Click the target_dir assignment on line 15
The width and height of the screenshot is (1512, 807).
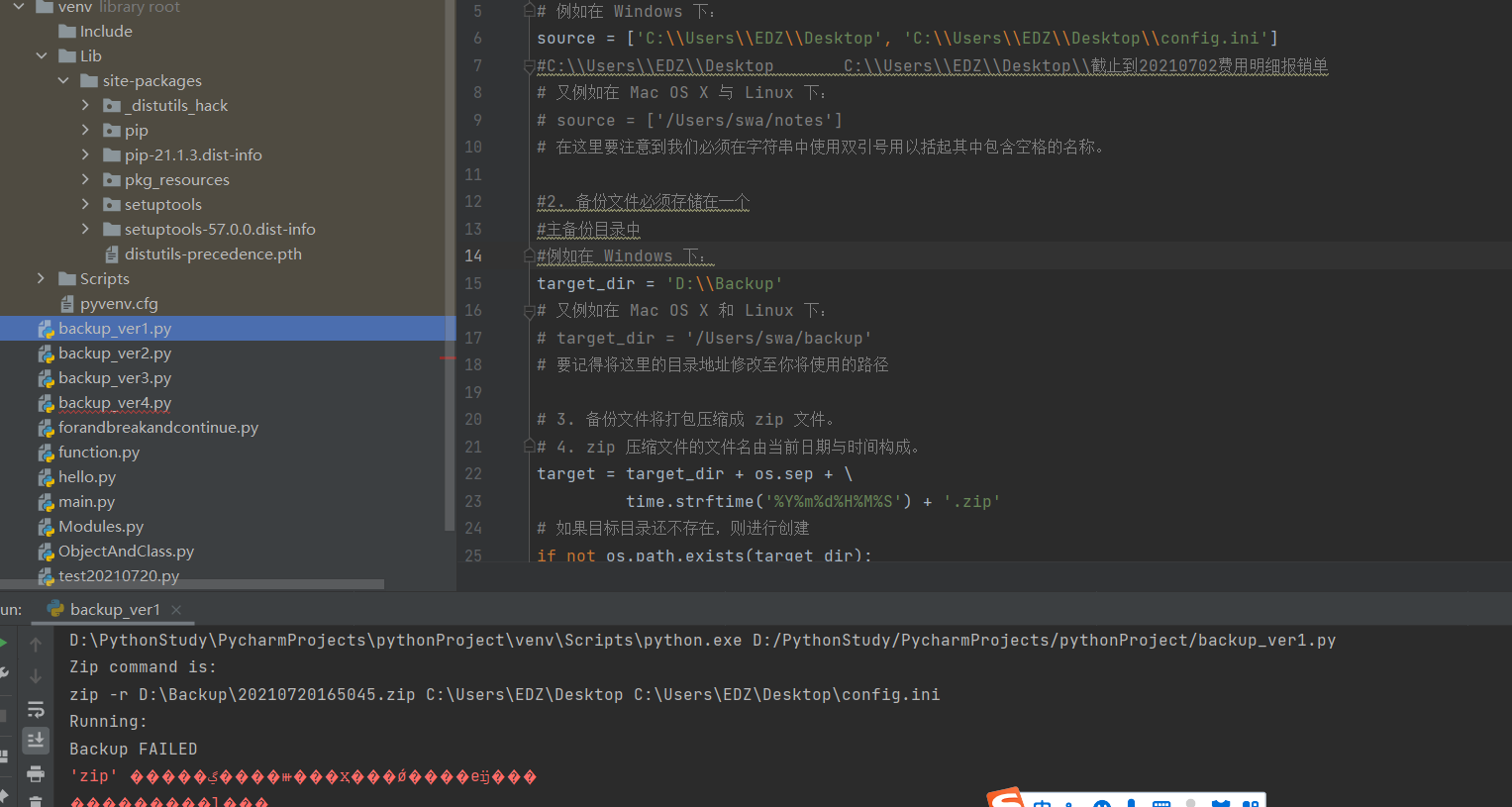(x=659, y=283)
